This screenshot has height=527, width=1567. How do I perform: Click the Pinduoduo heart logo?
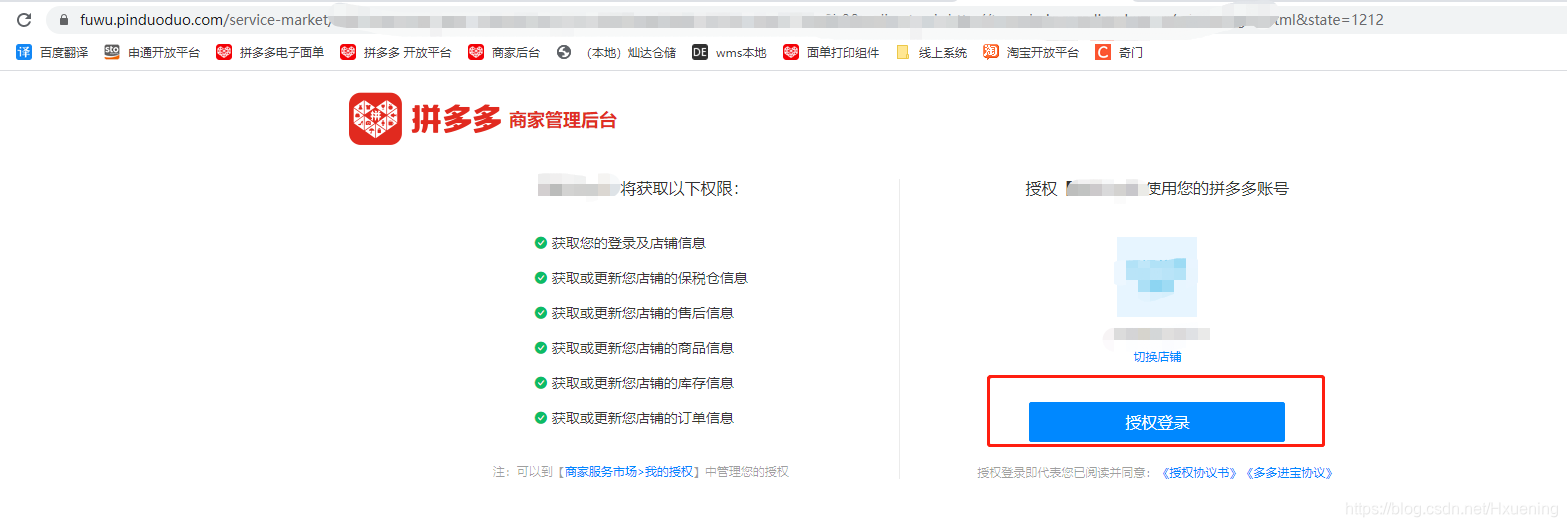375,119
